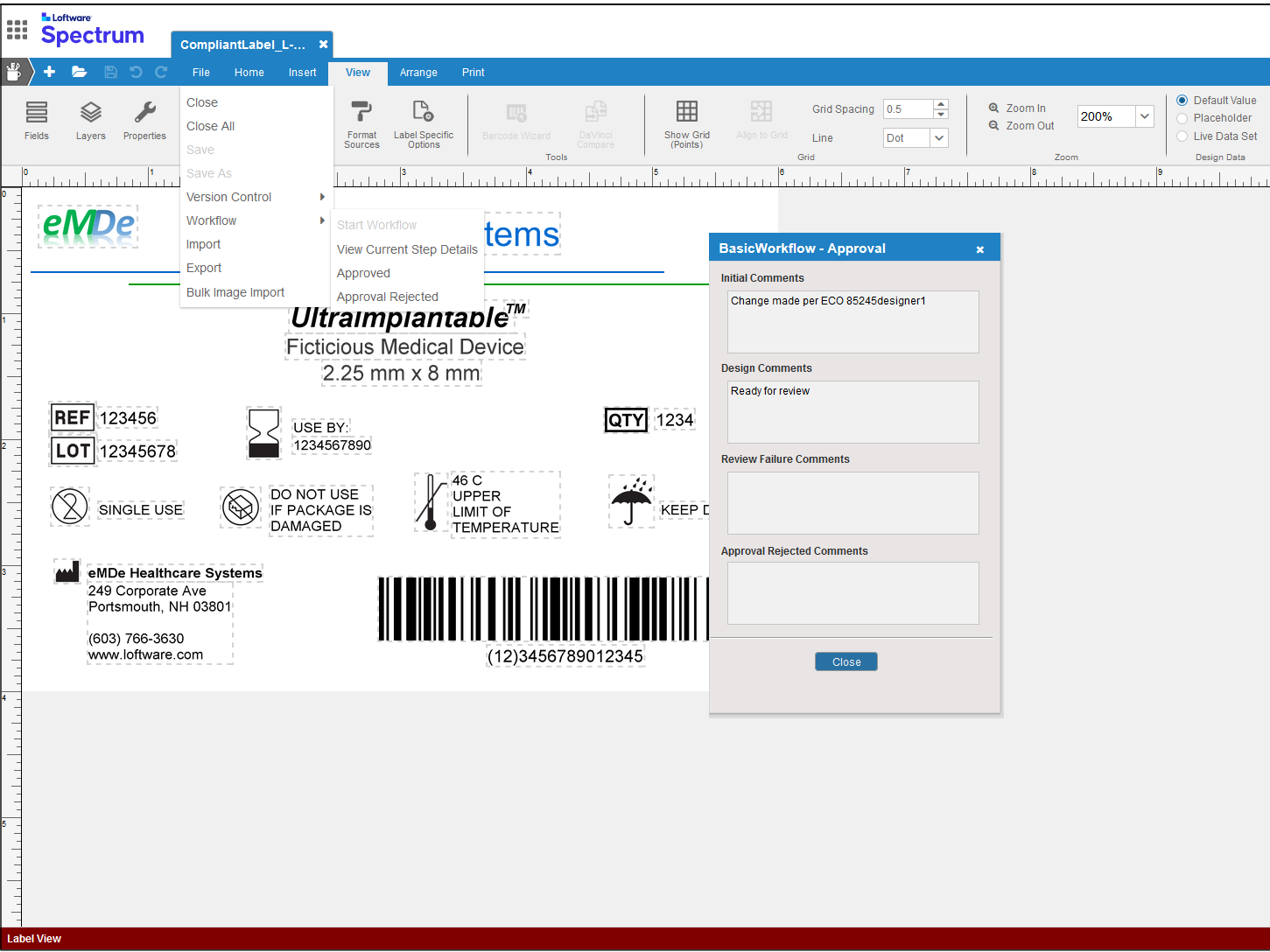Switch to the Home tab
The image size is (1270, 952).
coord(249,73)
